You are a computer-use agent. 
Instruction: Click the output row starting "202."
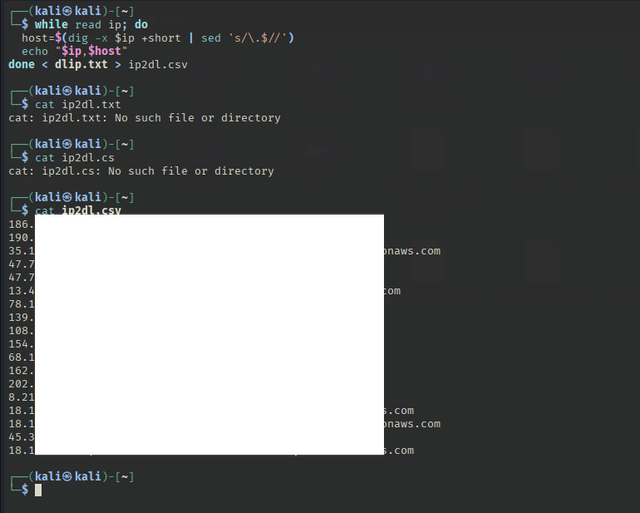(22, 384)
